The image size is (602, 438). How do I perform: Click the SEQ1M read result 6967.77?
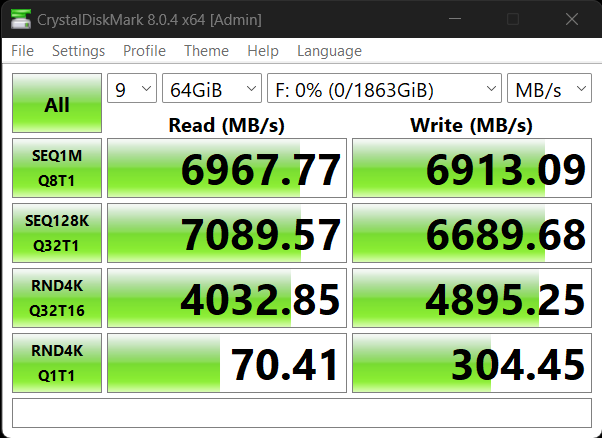227,169
